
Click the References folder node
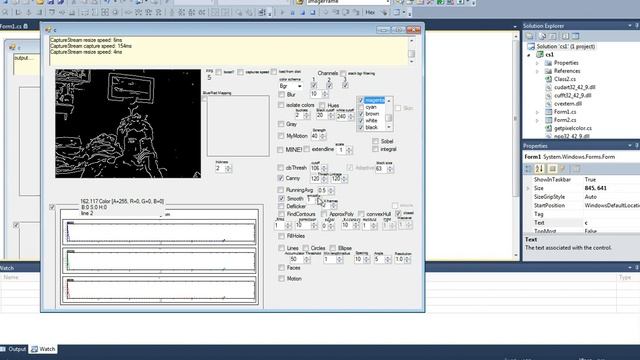point(567,71)
